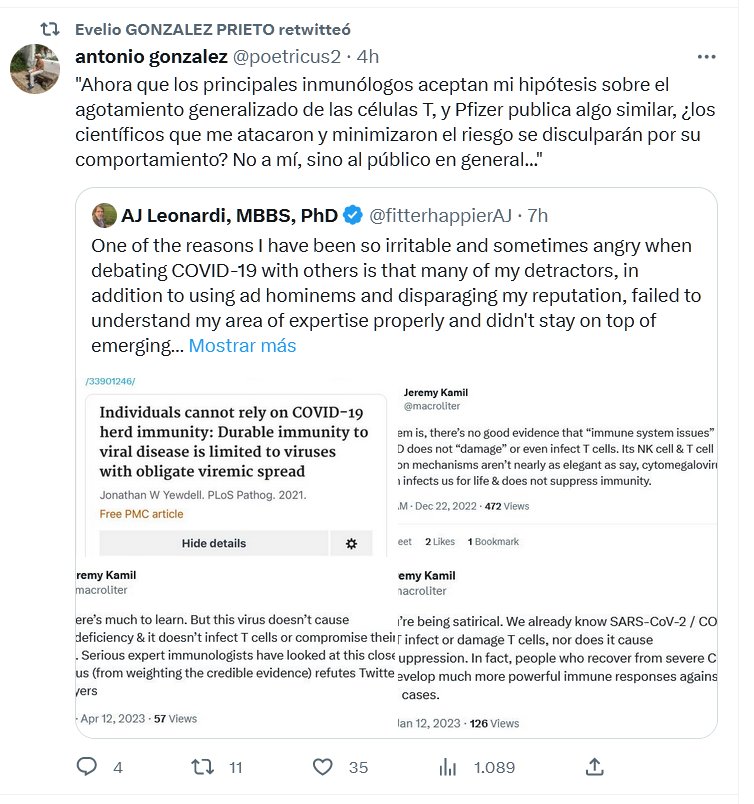Viewport: 754px width, 804px height.
Task: Open the three-dot more options menu
Action: 706,56
